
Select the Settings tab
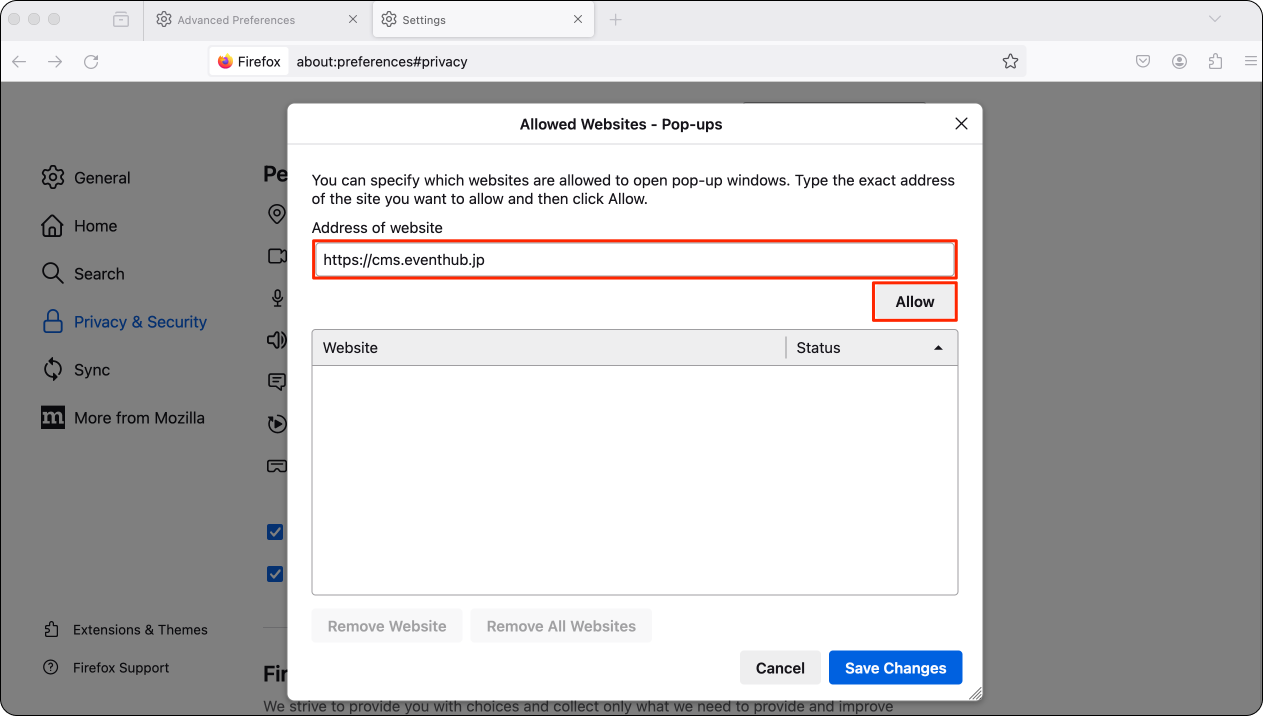click(x=484, y=20)
